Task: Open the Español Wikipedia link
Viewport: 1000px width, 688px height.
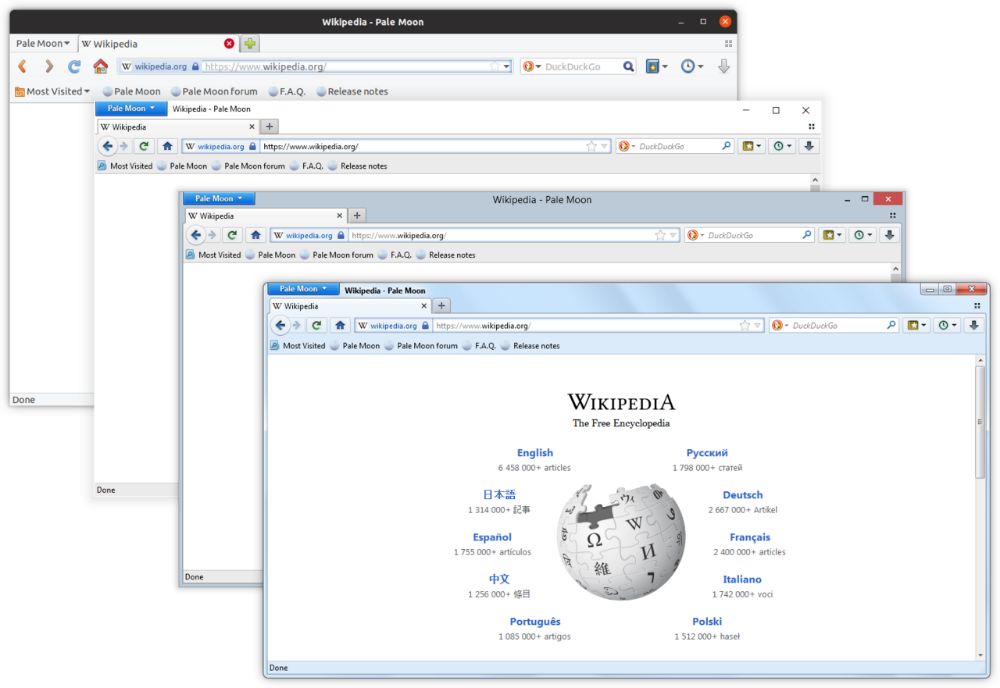Action: [492, 538]
